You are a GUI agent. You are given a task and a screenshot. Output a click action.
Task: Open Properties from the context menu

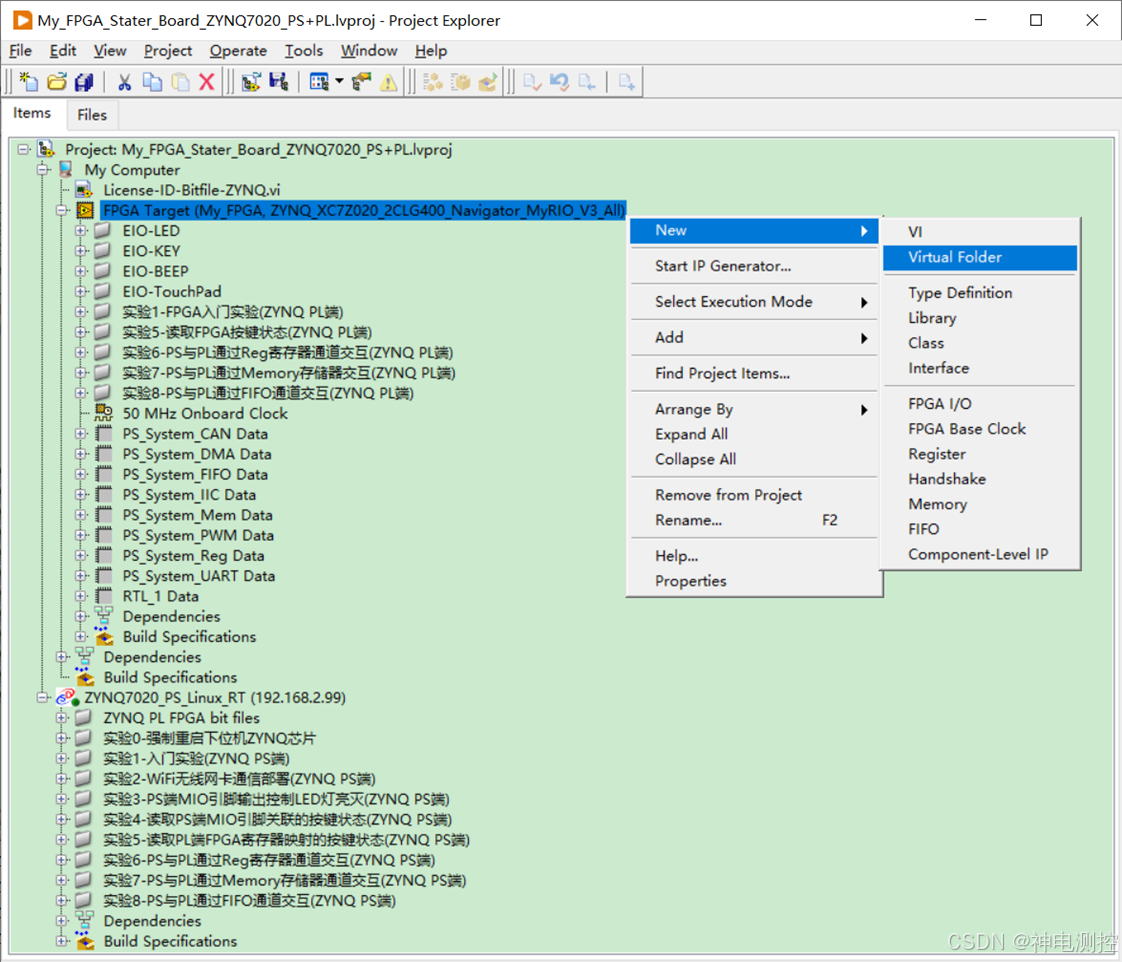753,581
